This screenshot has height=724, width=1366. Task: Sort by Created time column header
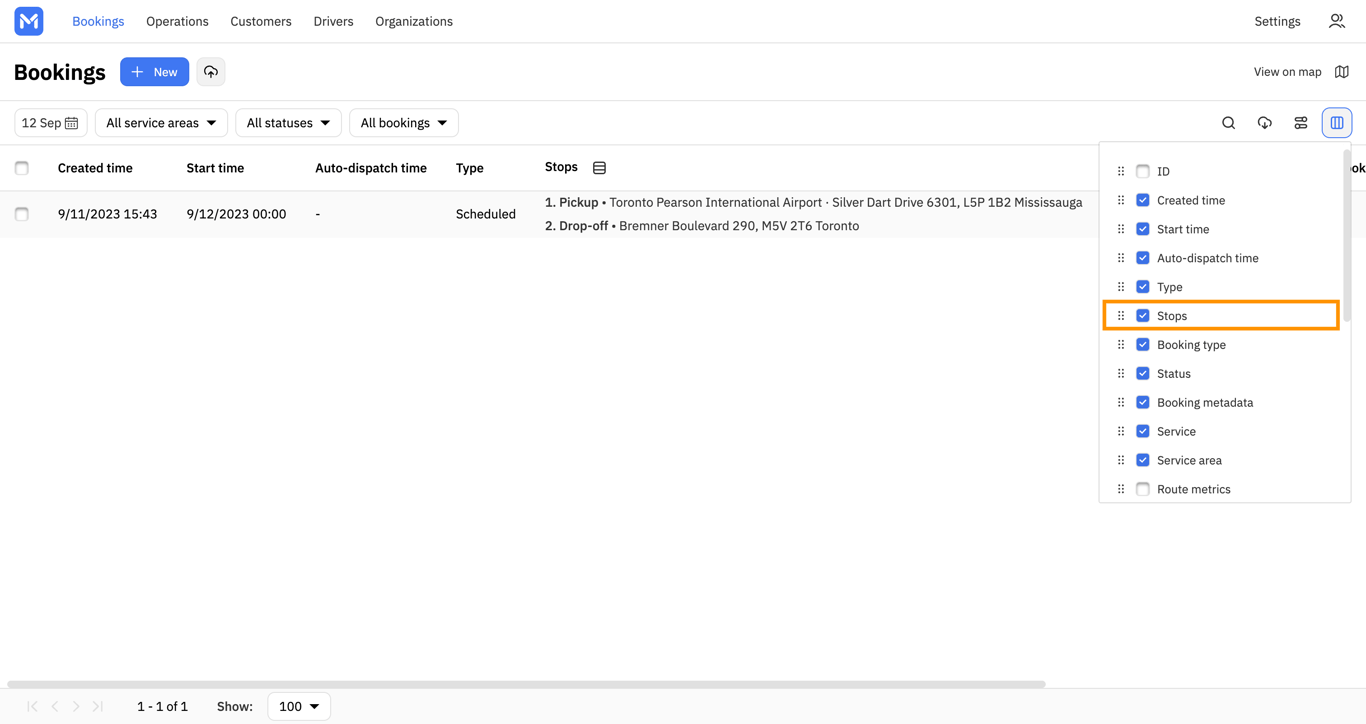tap(95, 168)
